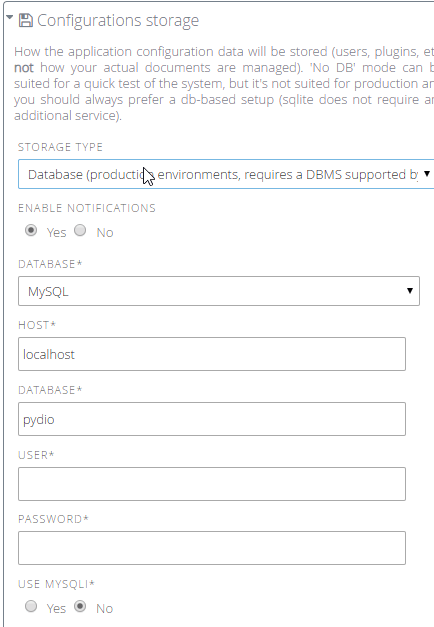Click the USER* field label
Viewport: 434px width, 627px height.
(36, 455)
